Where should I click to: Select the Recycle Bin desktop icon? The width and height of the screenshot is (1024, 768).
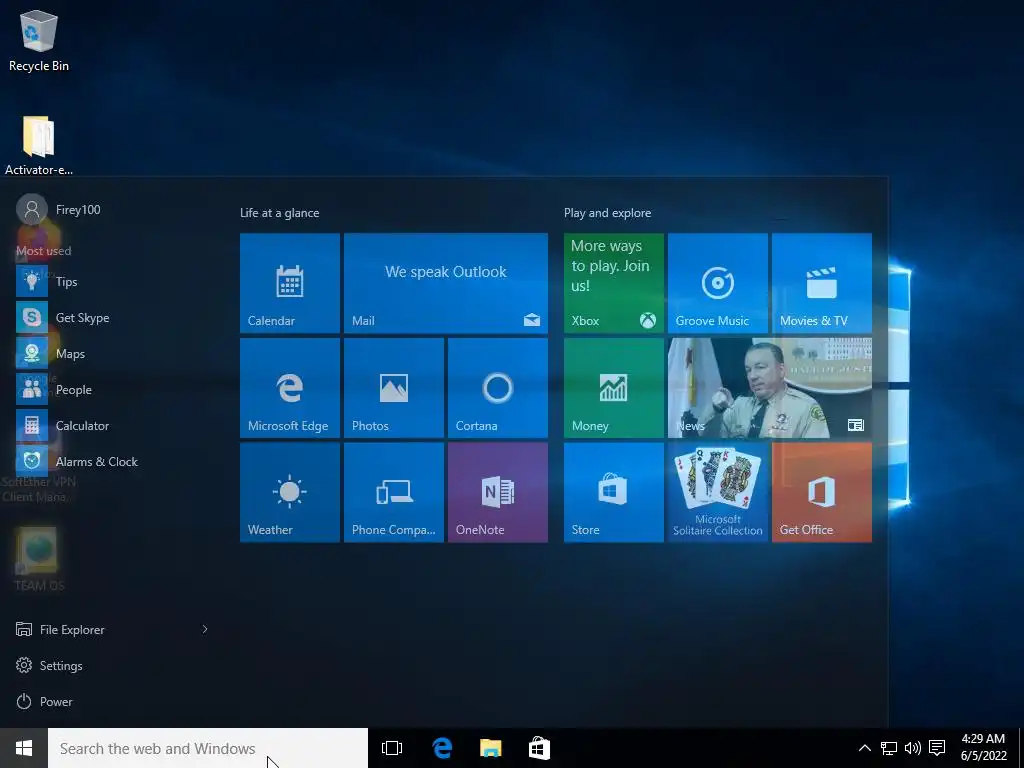pos(39,41)
